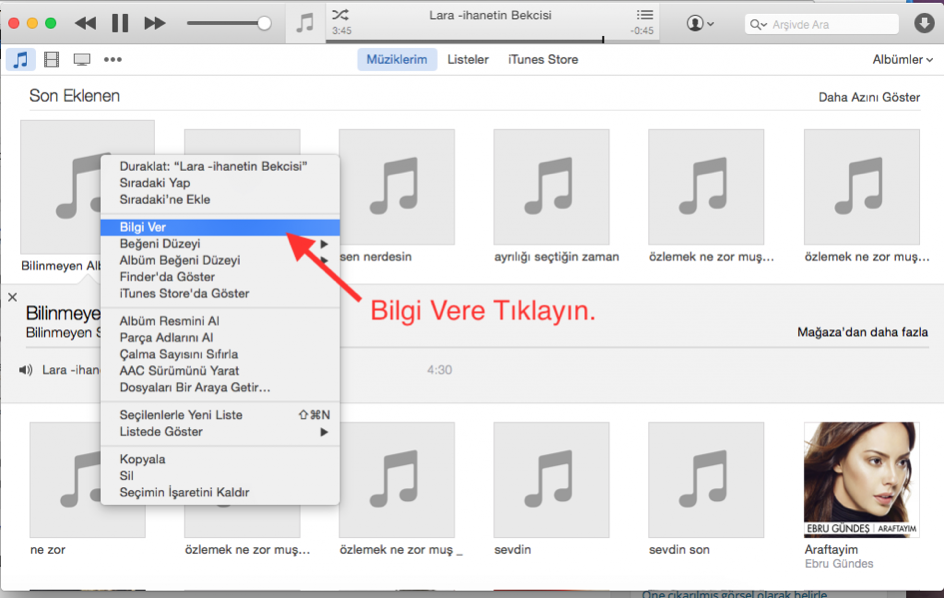This screenshot has width=944, height=598.
Task: Select Seçimin İşaretini Kaldır
Action: click(x=220, y=493)
